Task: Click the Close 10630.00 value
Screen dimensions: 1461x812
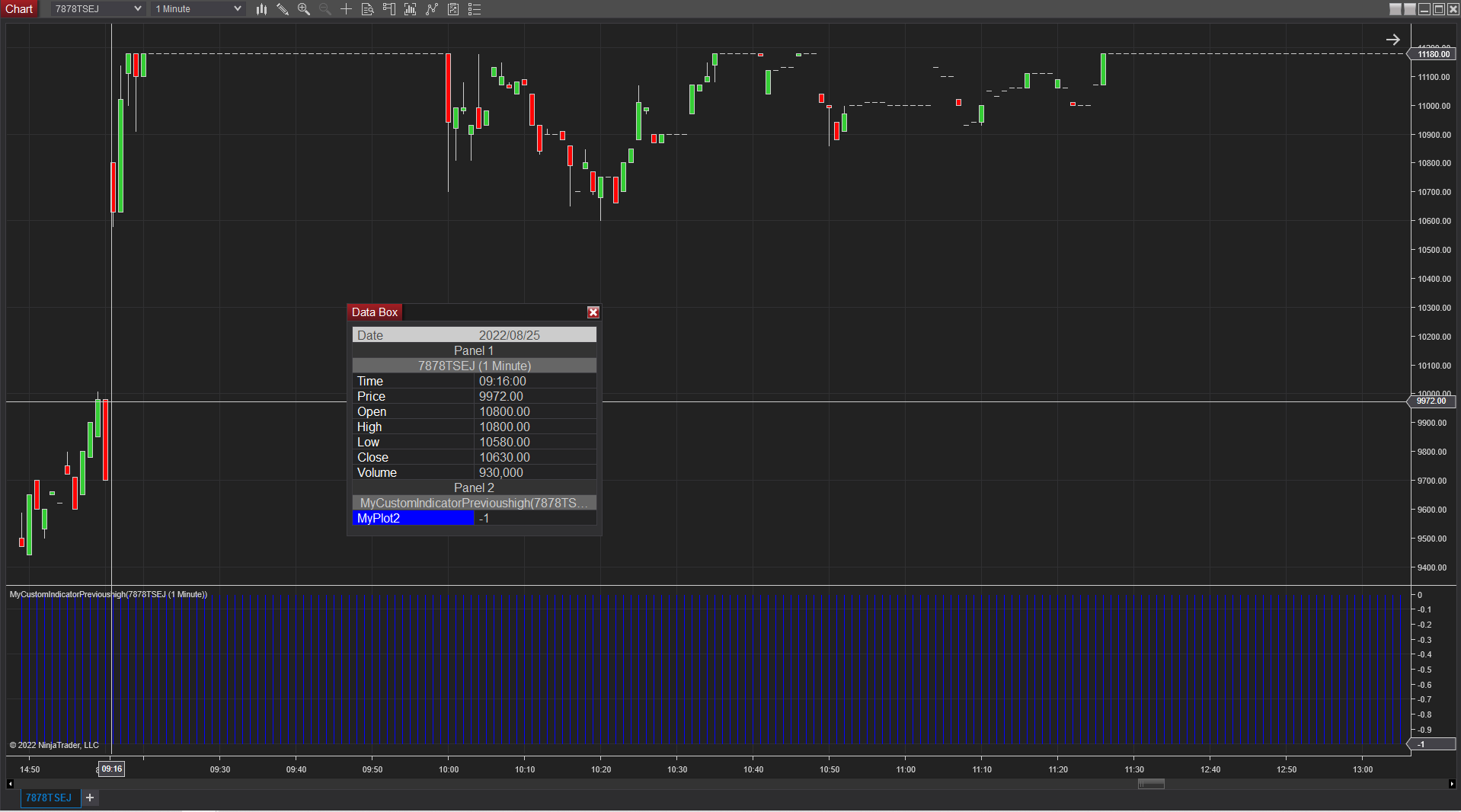Action: point(504,457)
